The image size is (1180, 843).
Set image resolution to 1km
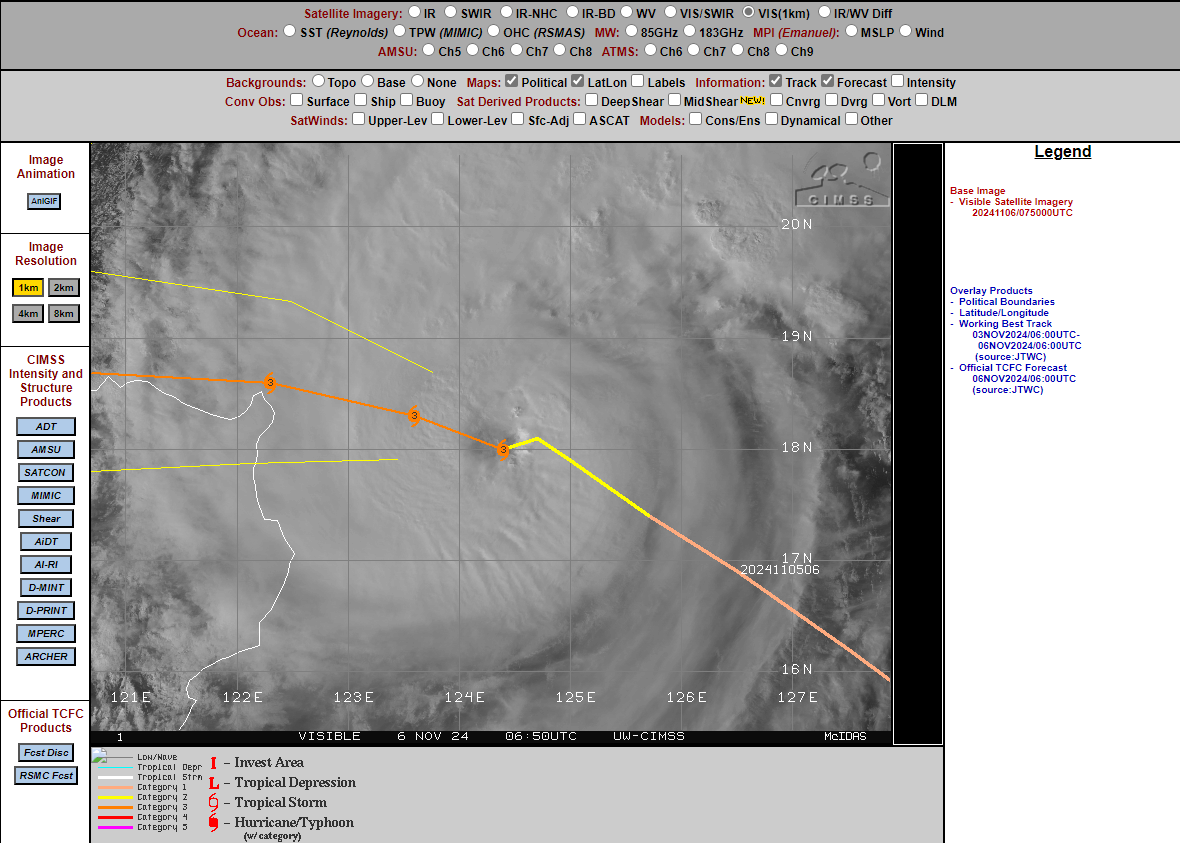(x=28, y=288)
